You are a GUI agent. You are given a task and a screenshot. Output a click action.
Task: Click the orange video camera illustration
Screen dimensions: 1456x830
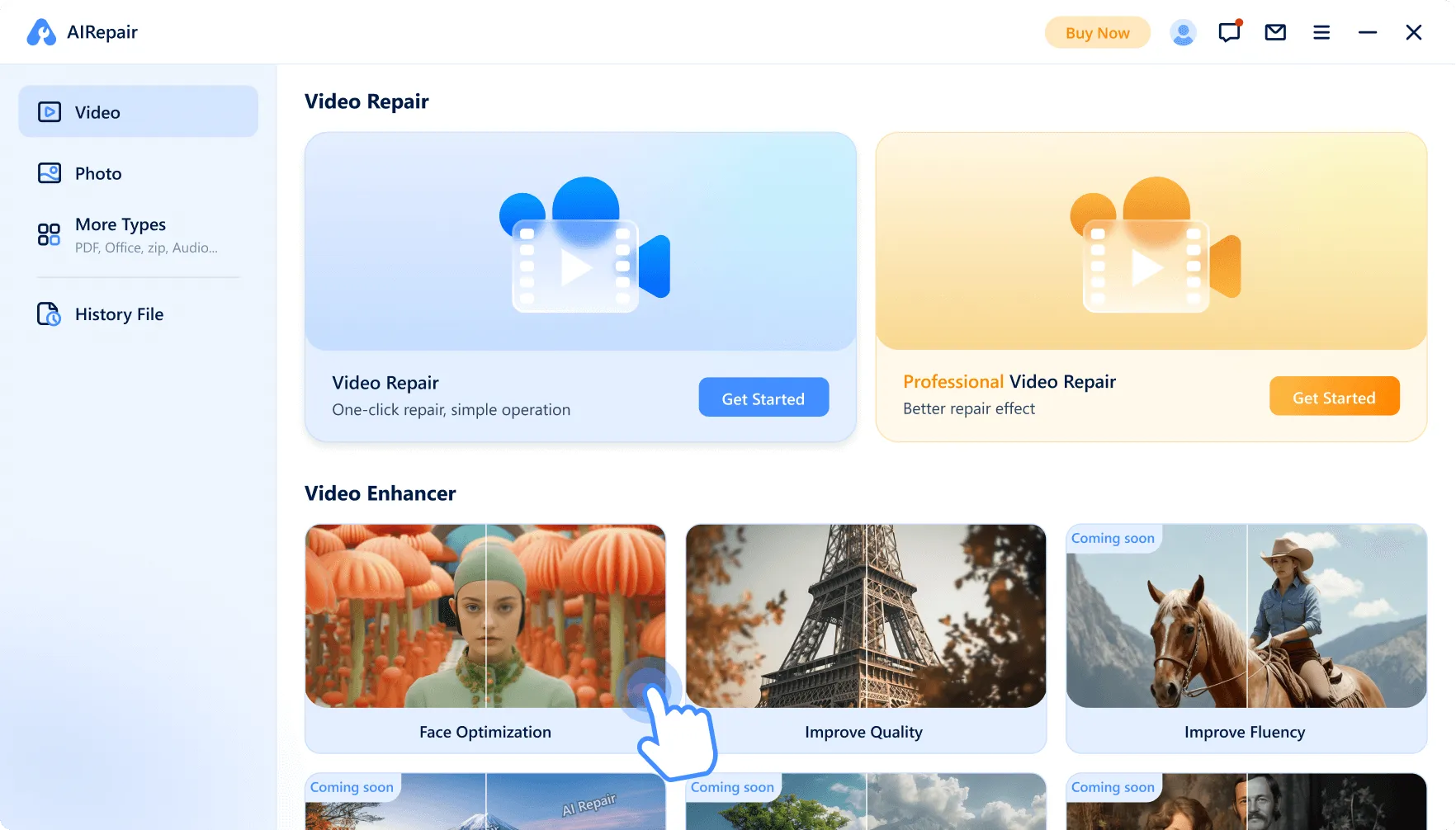pos(1156,244)
